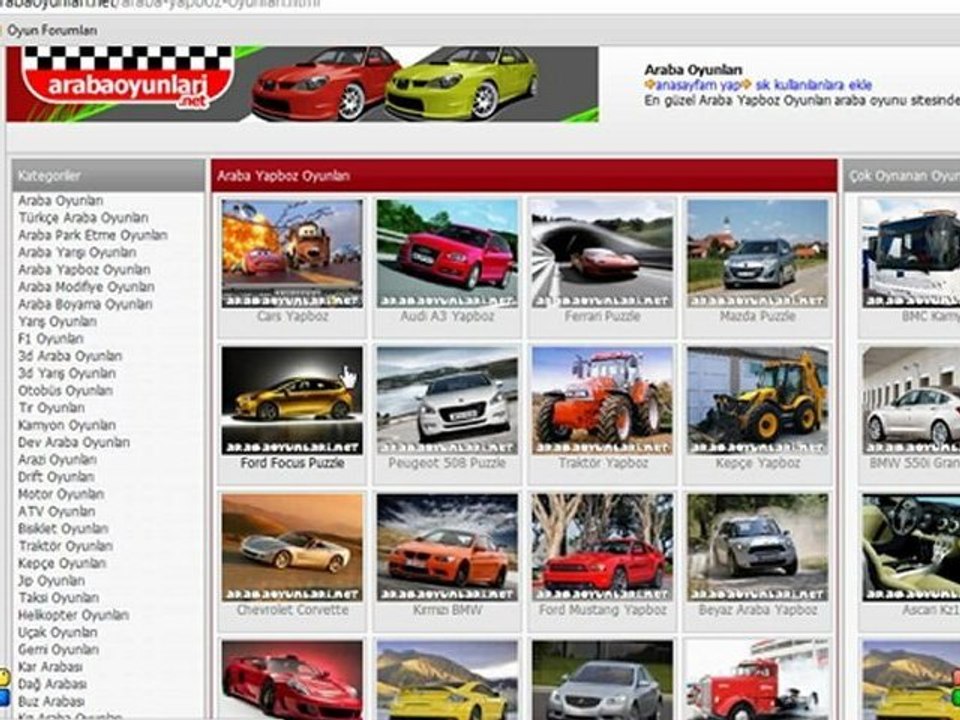
Task: Go to Jip Oyunları category
Action: pos(51,580)
